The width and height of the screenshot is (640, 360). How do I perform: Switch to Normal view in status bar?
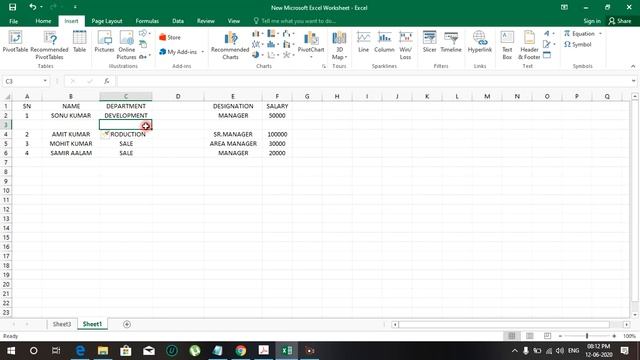(511, 336)
